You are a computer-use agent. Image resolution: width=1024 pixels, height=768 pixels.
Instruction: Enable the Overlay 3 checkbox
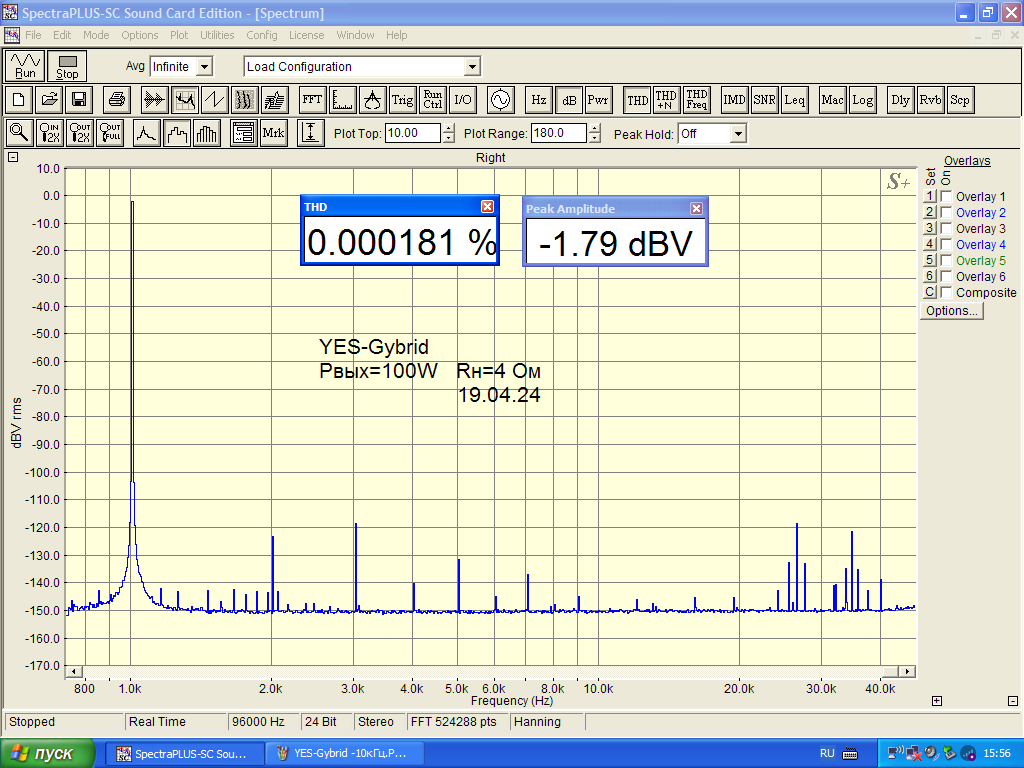(x=946, y=228)
